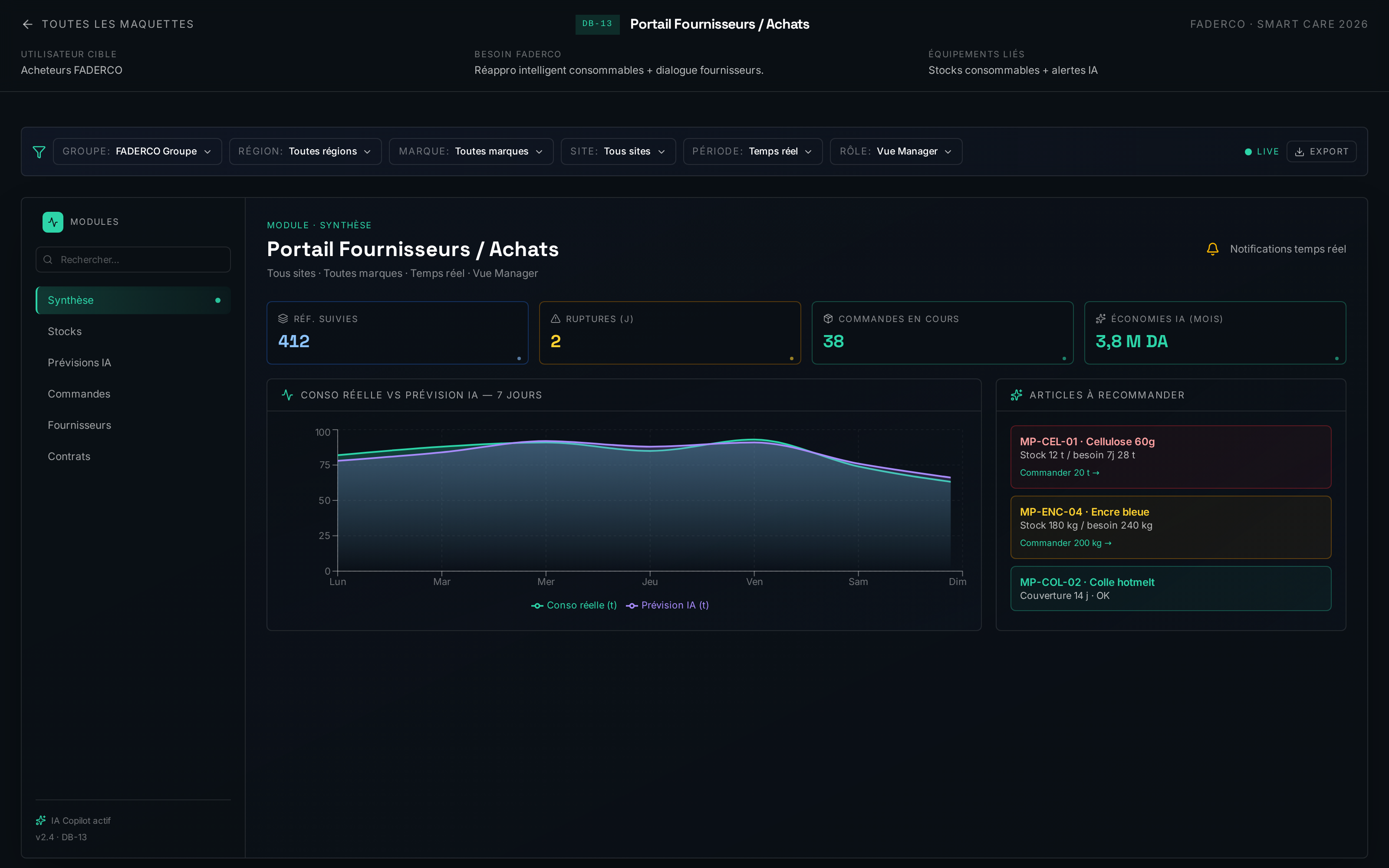The width and height of the screenshot is (1389, 868).
Task: Click Commander 200 kg link
Action: [1066, 543]
